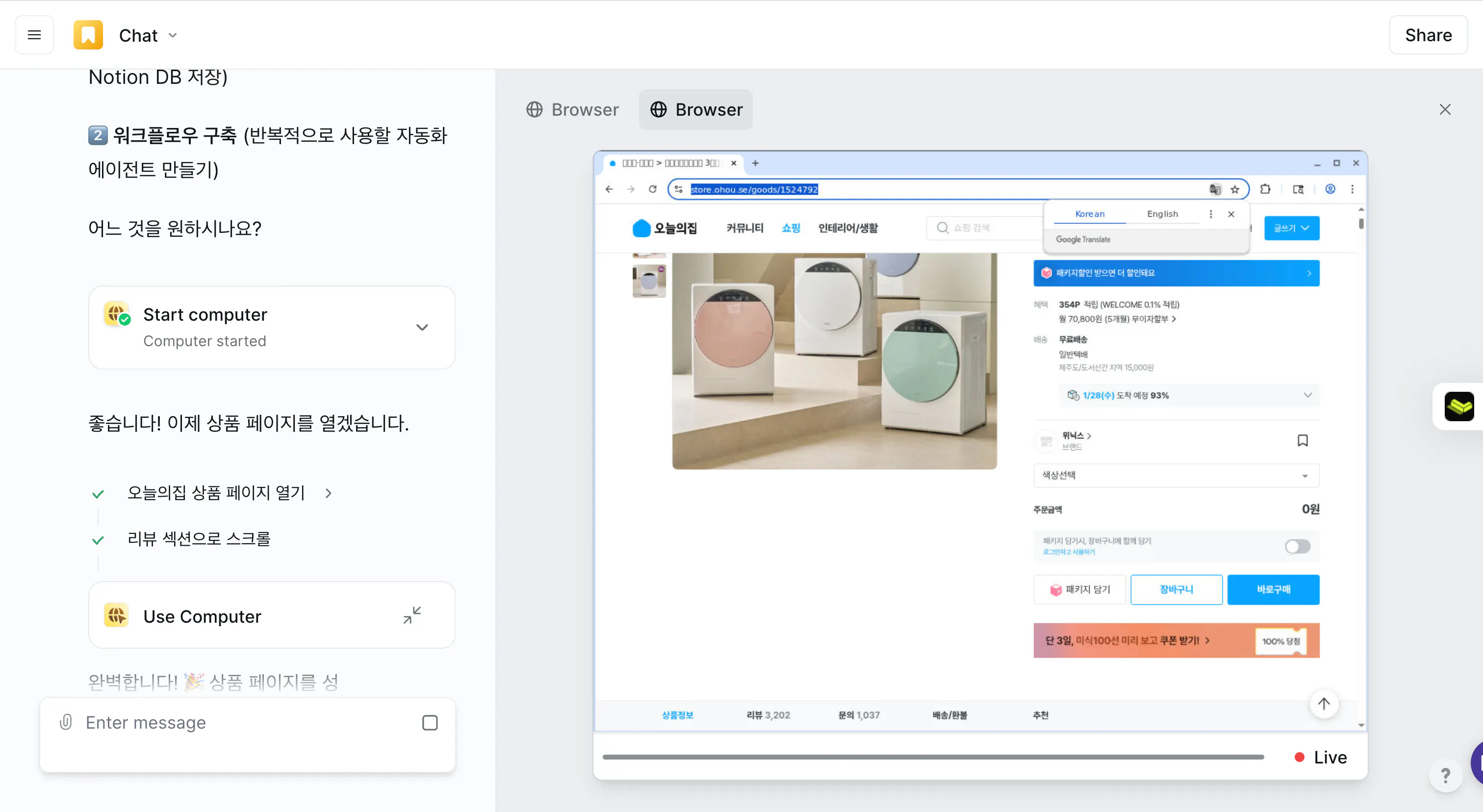The height and width of the screenshot is (812, 1483).
Task: Open the sidebar hamburger menu
Action: coord(34,34)
